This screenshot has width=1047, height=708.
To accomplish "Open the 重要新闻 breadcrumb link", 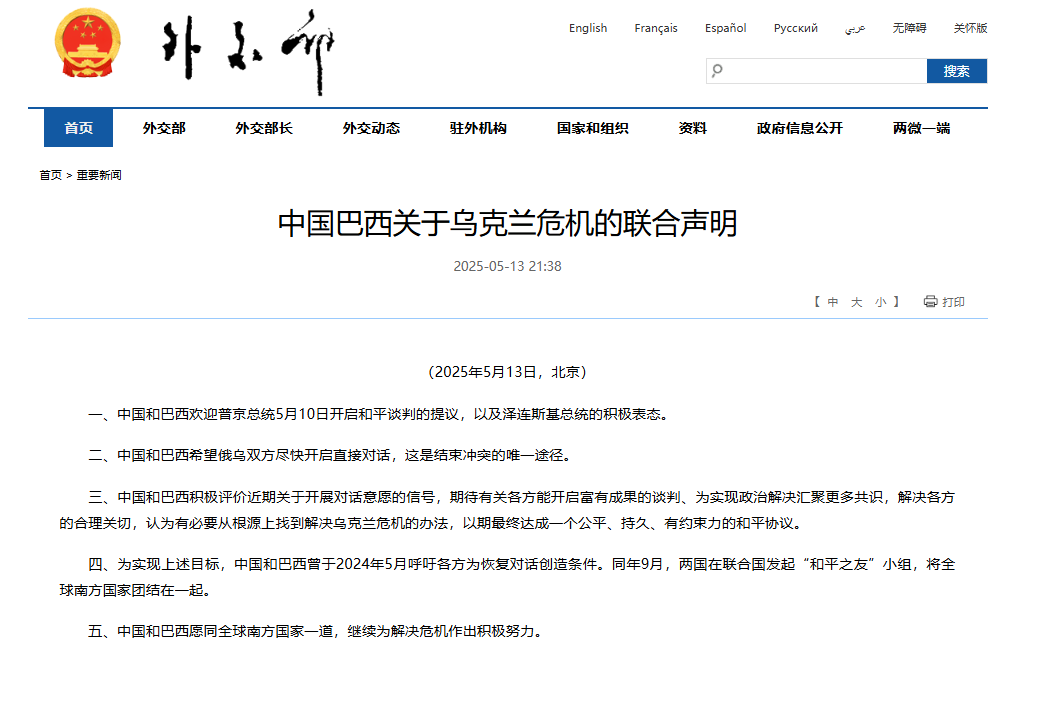I will [99, 175].
